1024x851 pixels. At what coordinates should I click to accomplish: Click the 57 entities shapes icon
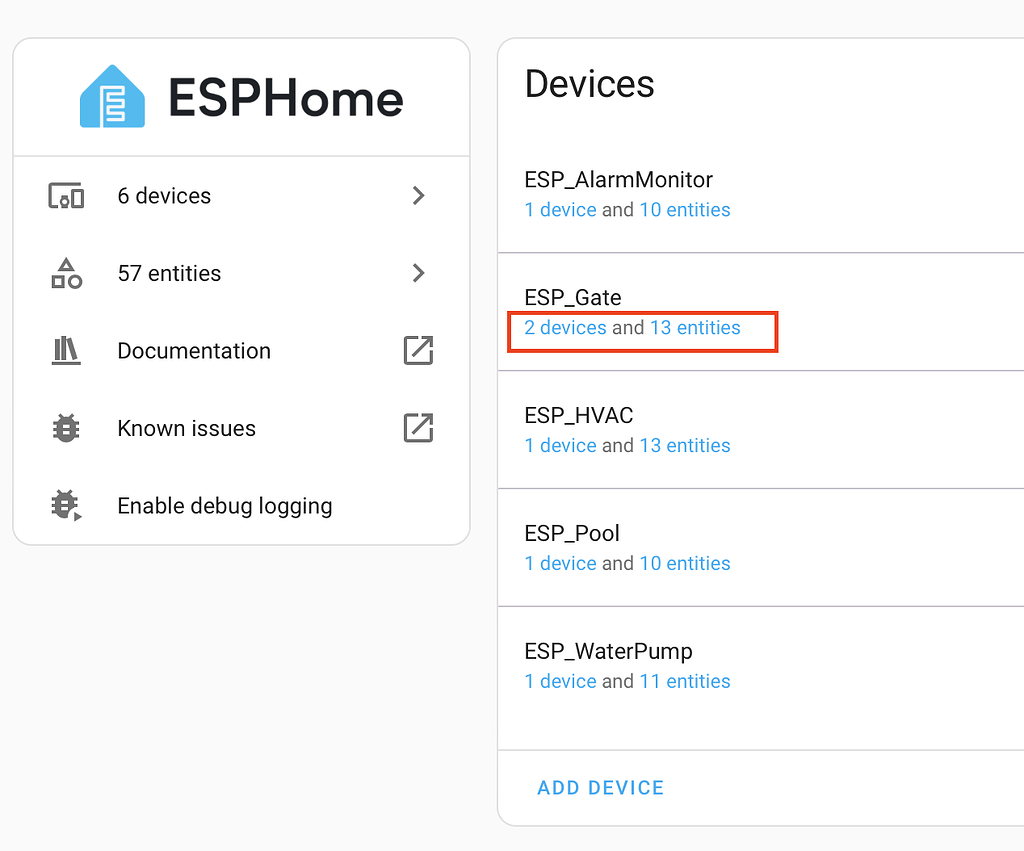66,272
